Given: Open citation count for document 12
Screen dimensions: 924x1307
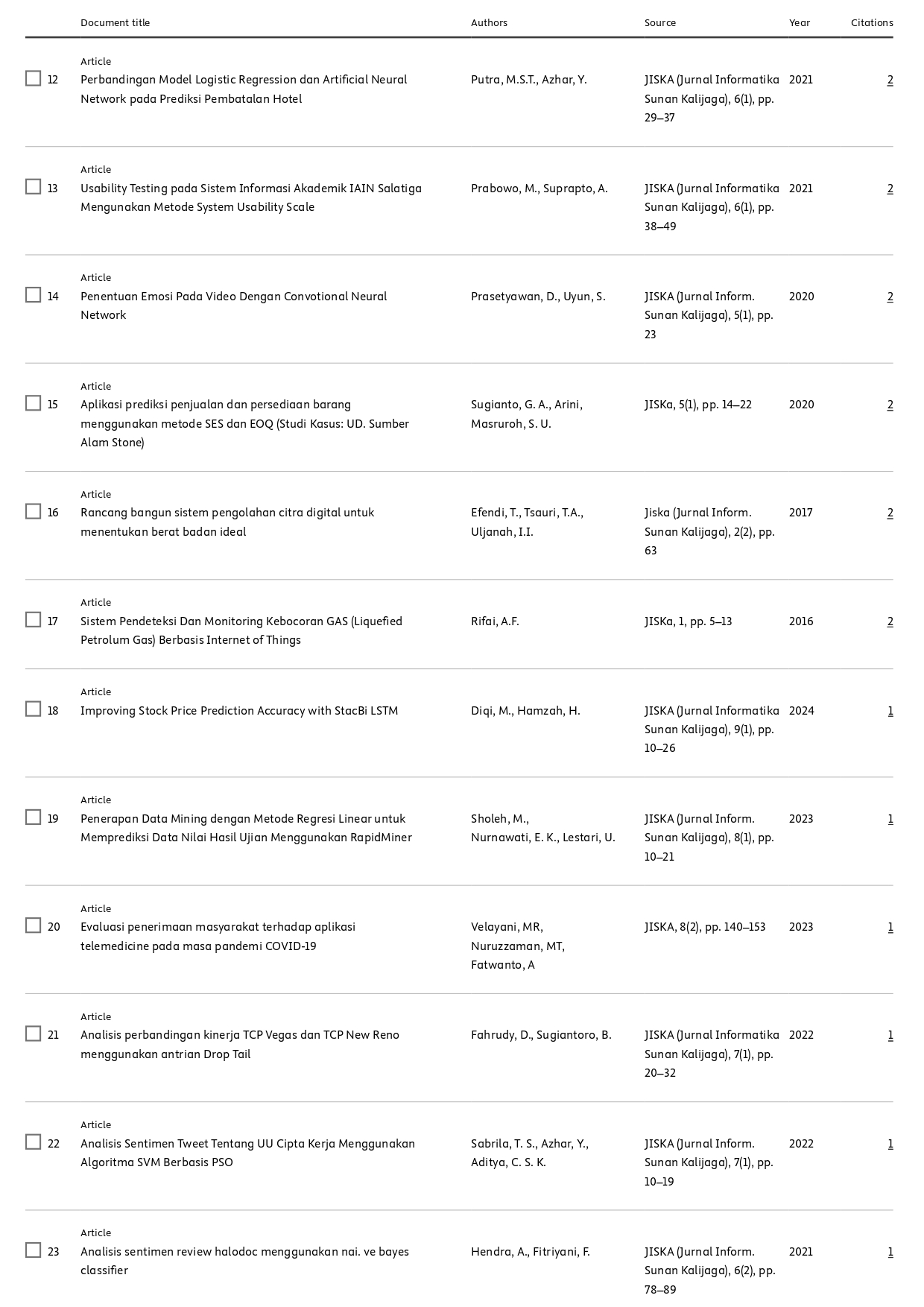Looking at the screenshot, I should 890,80.
